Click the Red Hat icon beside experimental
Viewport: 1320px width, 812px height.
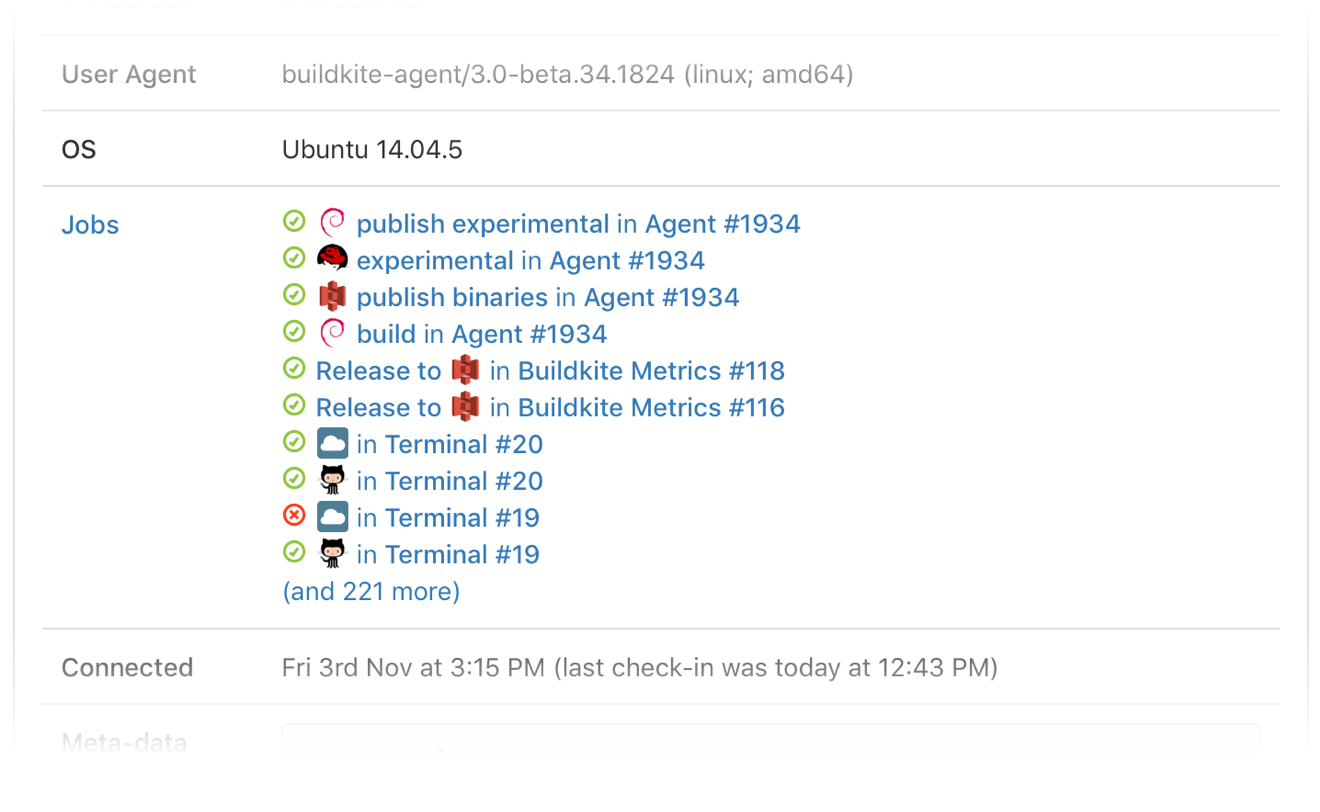click(332, 259)
